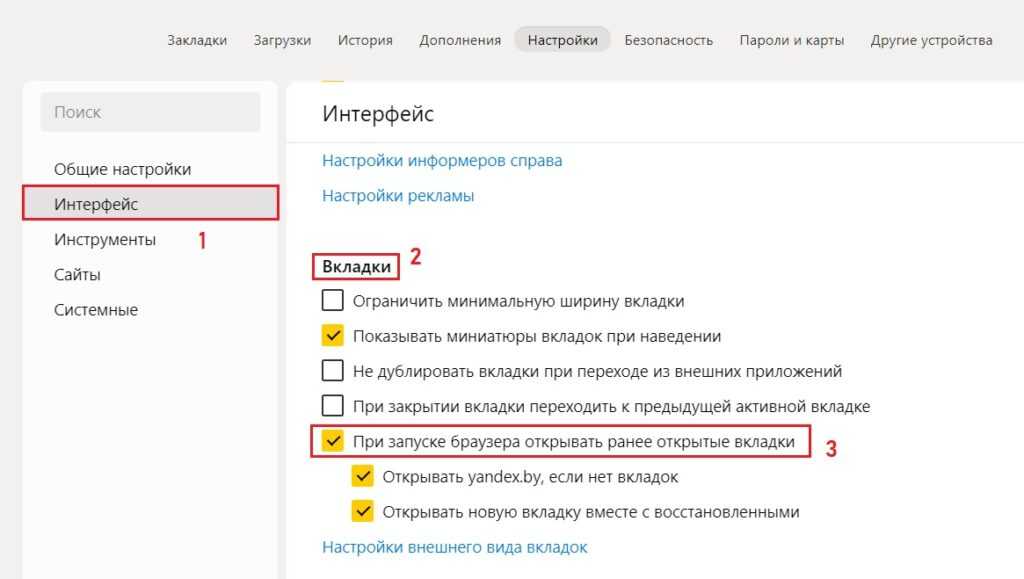The image size is (1024, 579).
Task: Uncheck Показывать миниатюры вкладок при наведении
Action: coord(332,336)
